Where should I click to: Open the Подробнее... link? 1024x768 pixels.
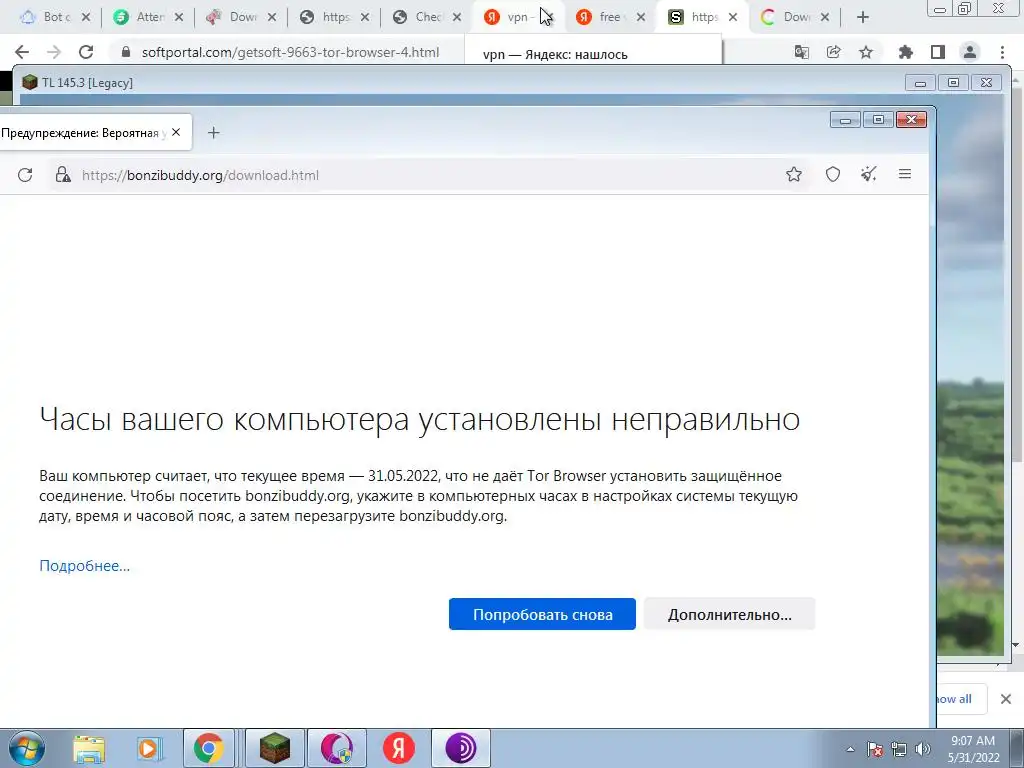84,566
